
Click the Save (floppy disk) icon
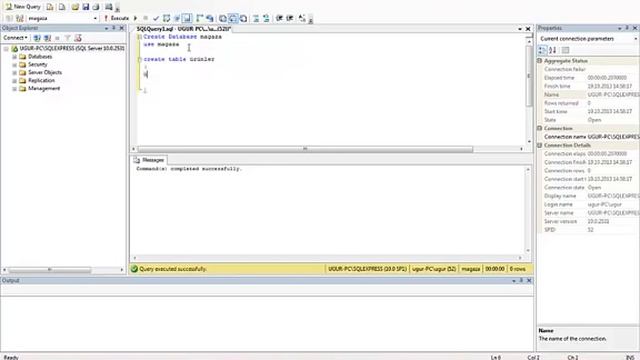(85, 7)
